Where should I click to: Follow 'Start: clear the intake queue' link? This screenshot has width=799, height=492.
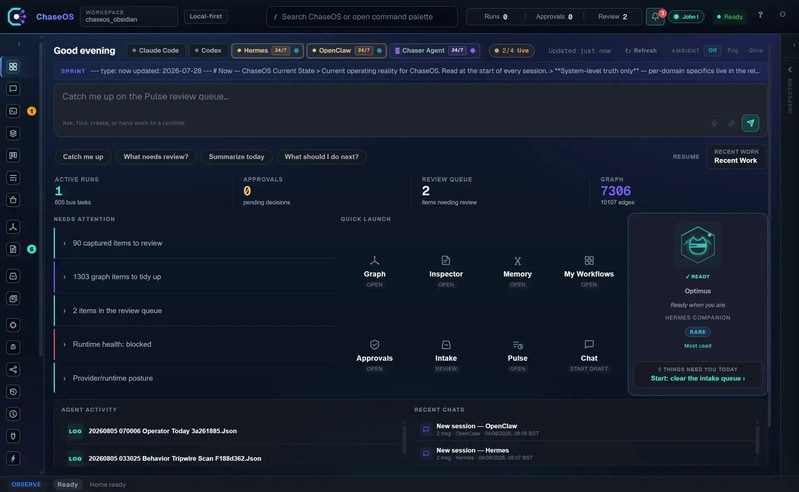coord(698,378)
